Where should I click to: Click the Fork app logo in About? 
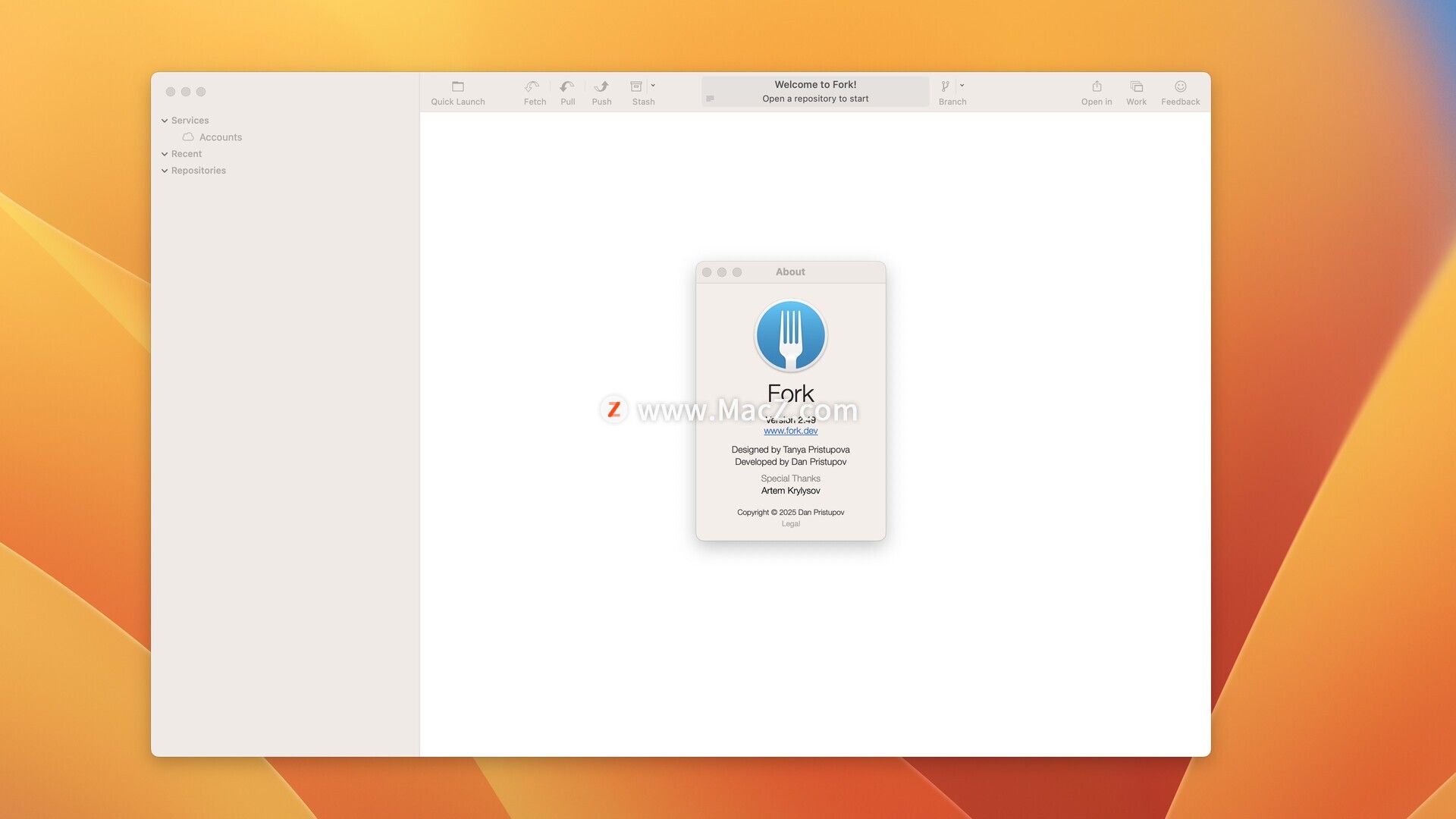pos(790,336)
